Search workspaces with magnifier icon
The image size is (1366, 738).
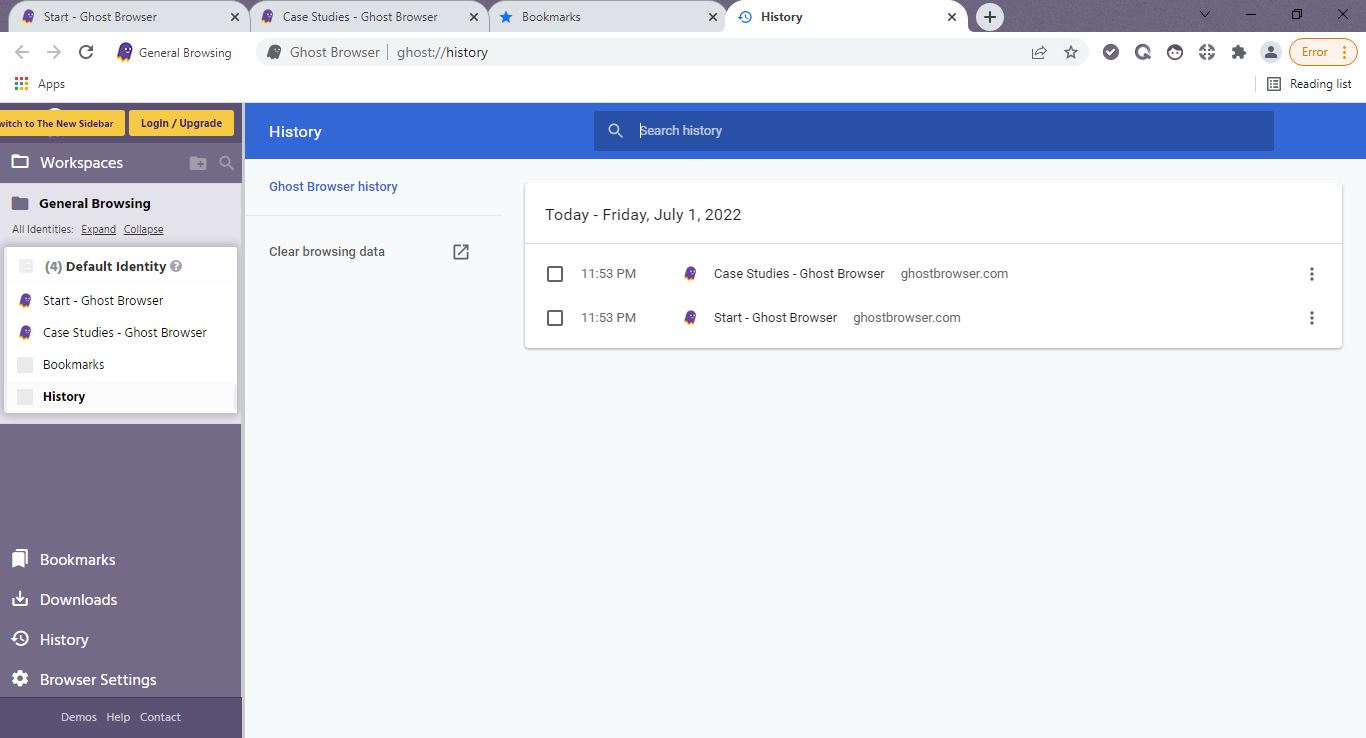(x=227, y=163)
